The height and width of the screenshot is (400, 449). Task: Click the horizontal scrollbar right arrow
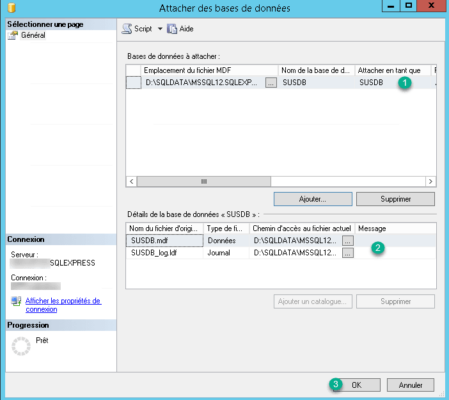click(x=431, y=181)
